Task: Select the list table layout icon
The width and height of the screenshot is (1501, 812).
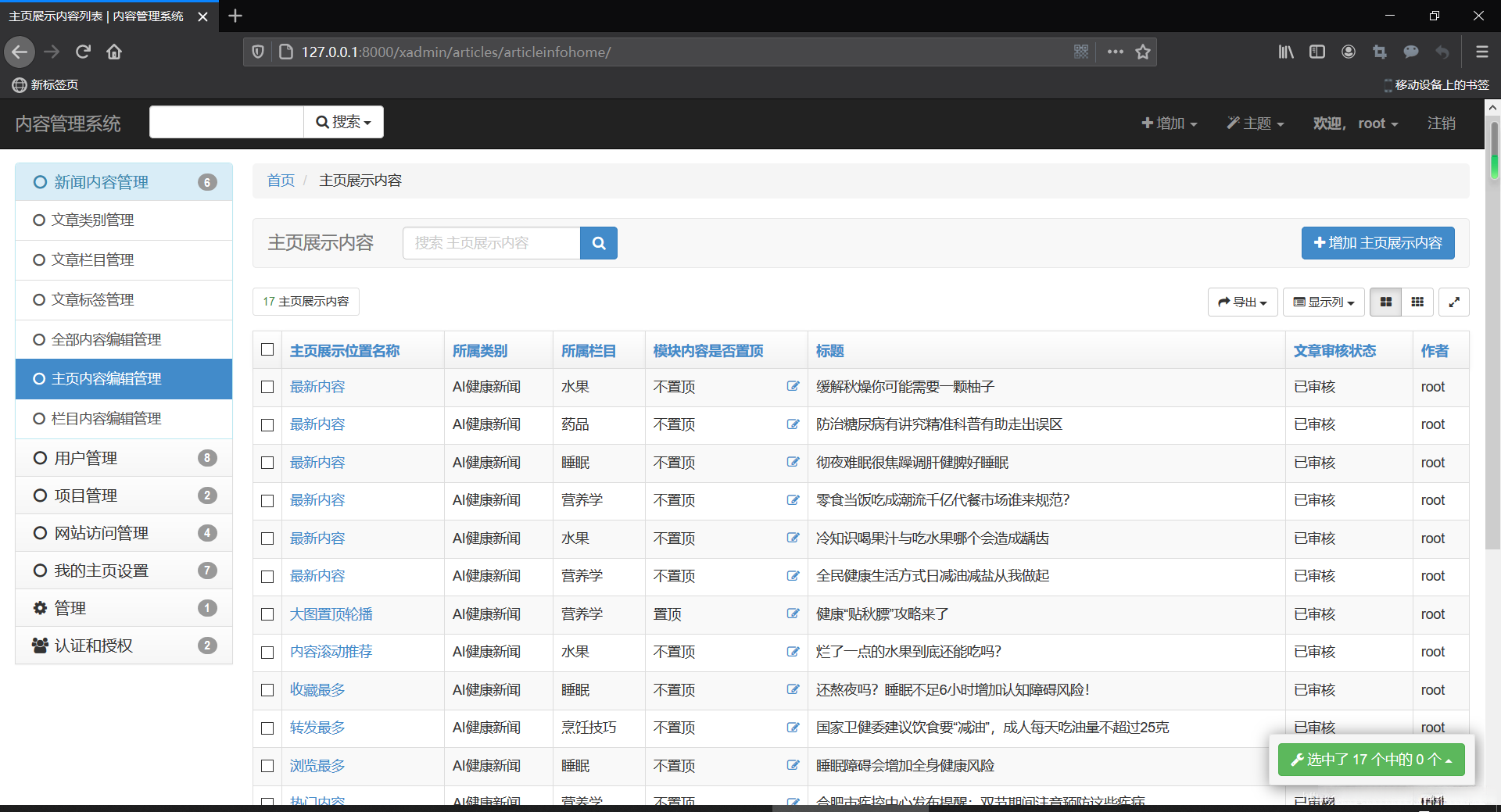Action: [x=1385, y=302]
